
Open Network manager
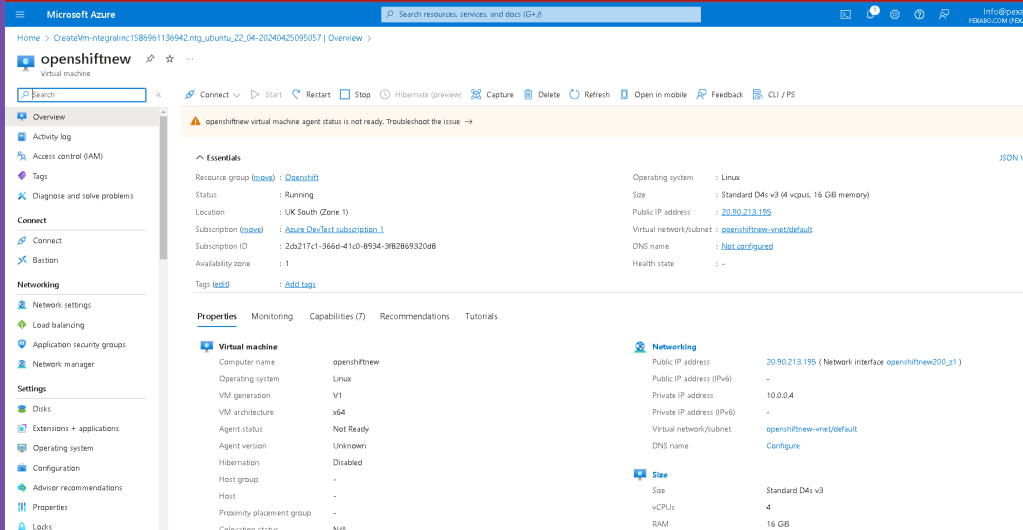(63, 364)
